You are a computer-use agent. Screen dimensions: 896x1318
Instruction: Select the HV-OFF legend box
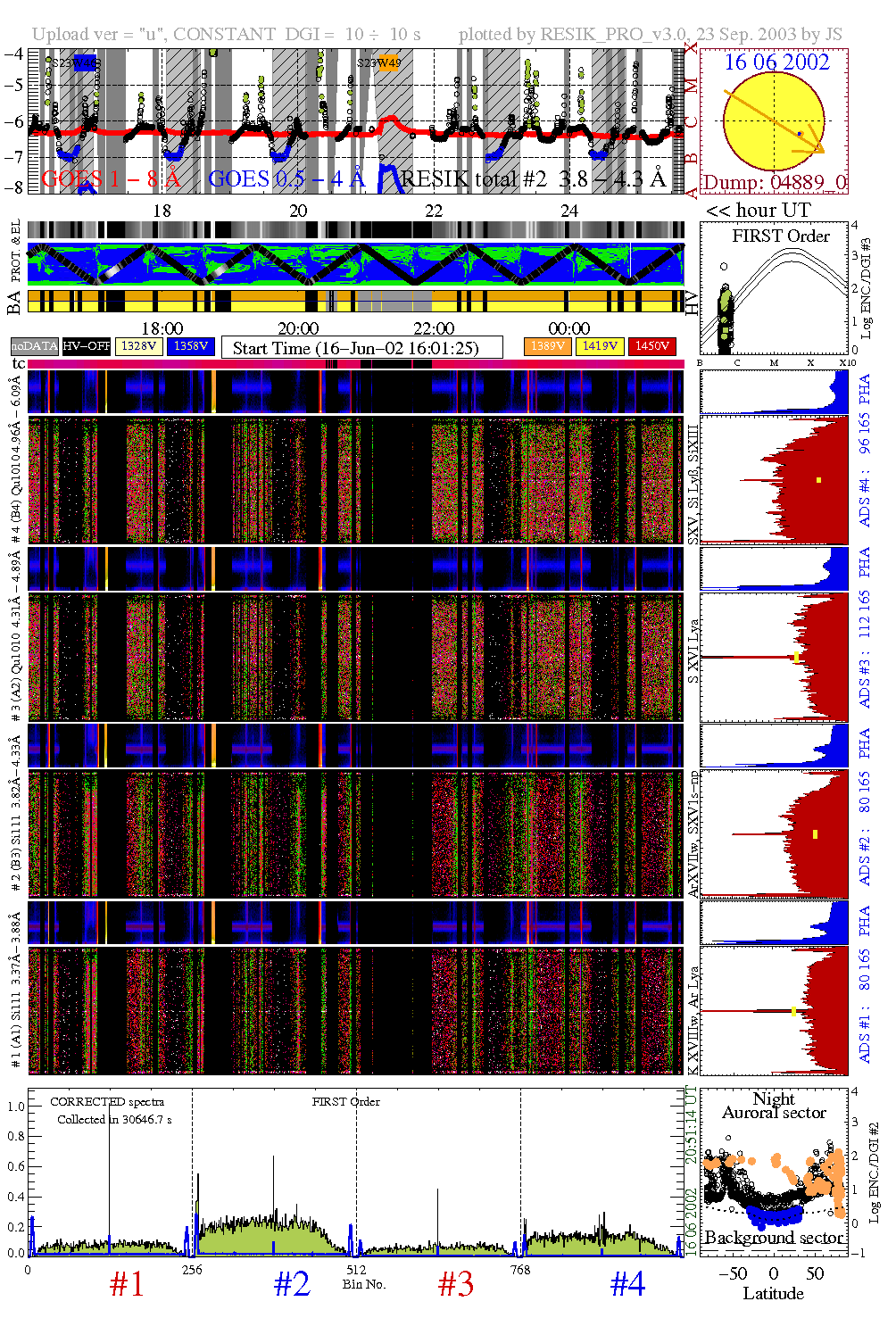coord(87,346)
